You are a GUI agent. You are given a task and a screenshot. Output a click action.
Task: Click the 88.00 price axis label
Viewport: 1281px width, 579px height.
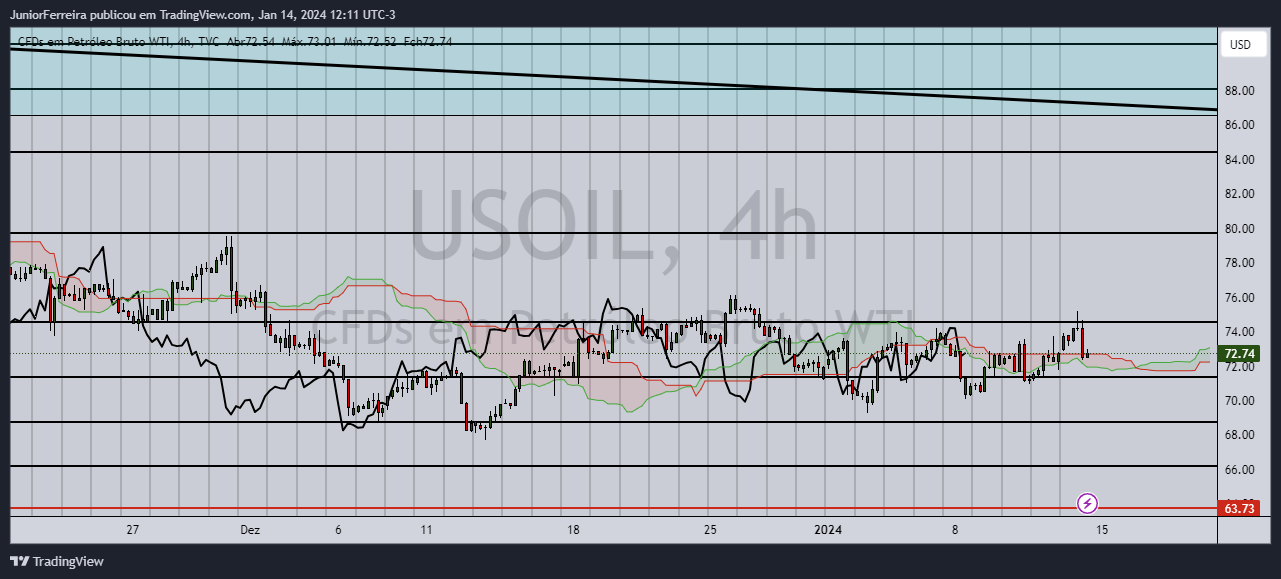1240,90
